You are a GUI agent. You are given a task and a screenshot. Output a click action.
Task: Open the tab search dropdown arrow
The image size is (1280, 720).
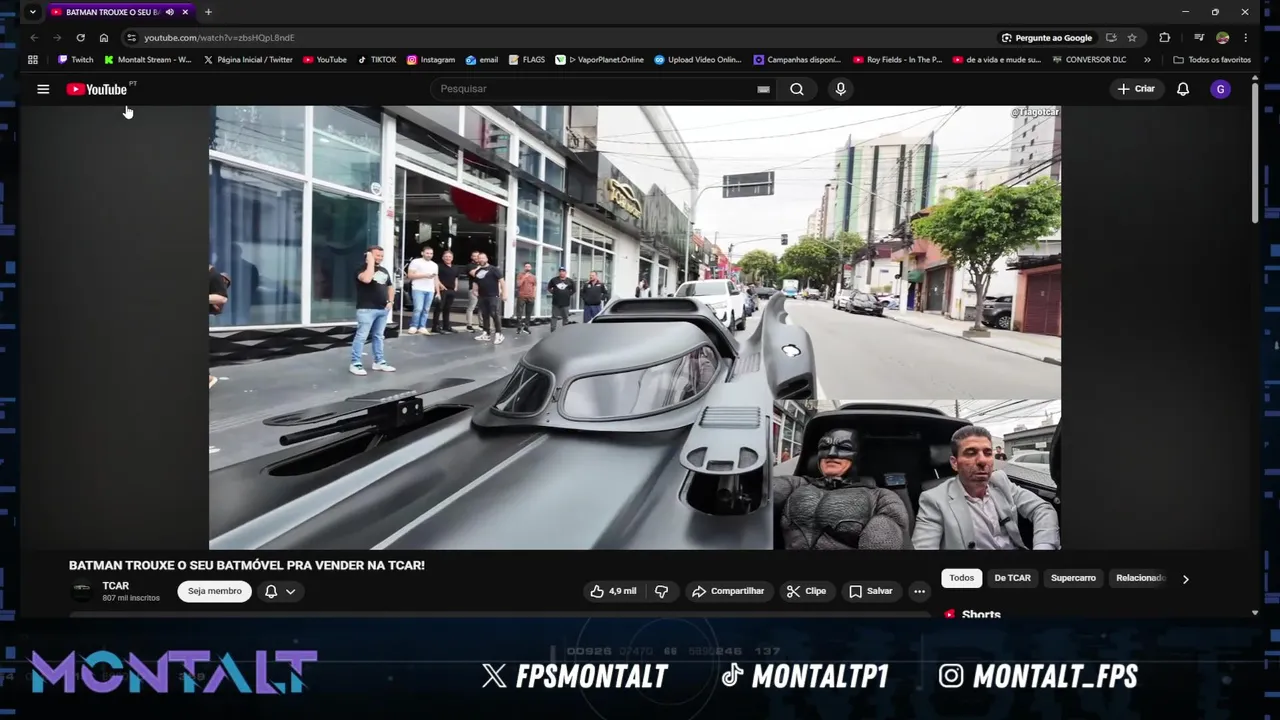[32, 12]
